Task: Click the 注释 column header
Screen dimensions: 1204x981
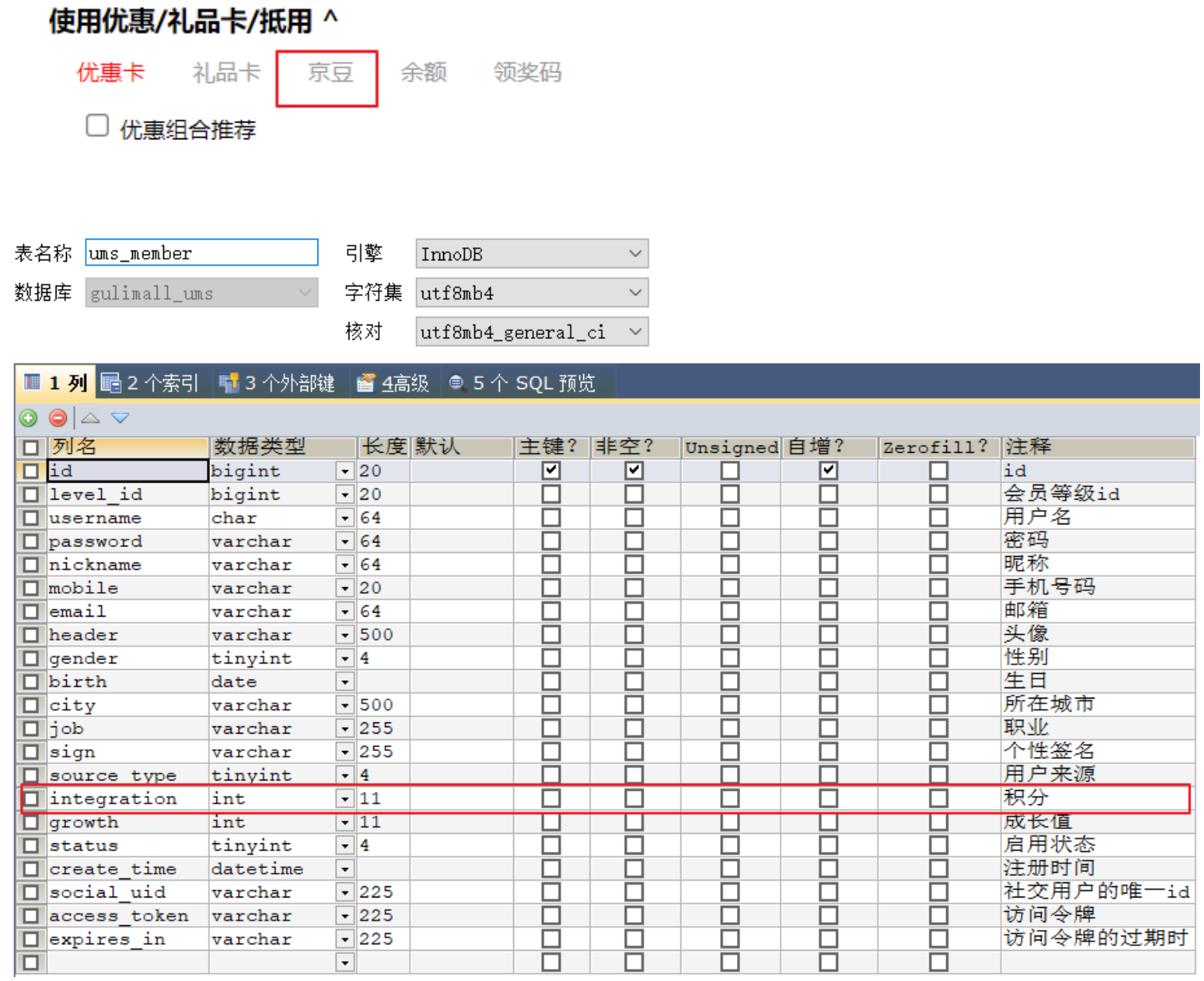Action: coord(1098,447)
